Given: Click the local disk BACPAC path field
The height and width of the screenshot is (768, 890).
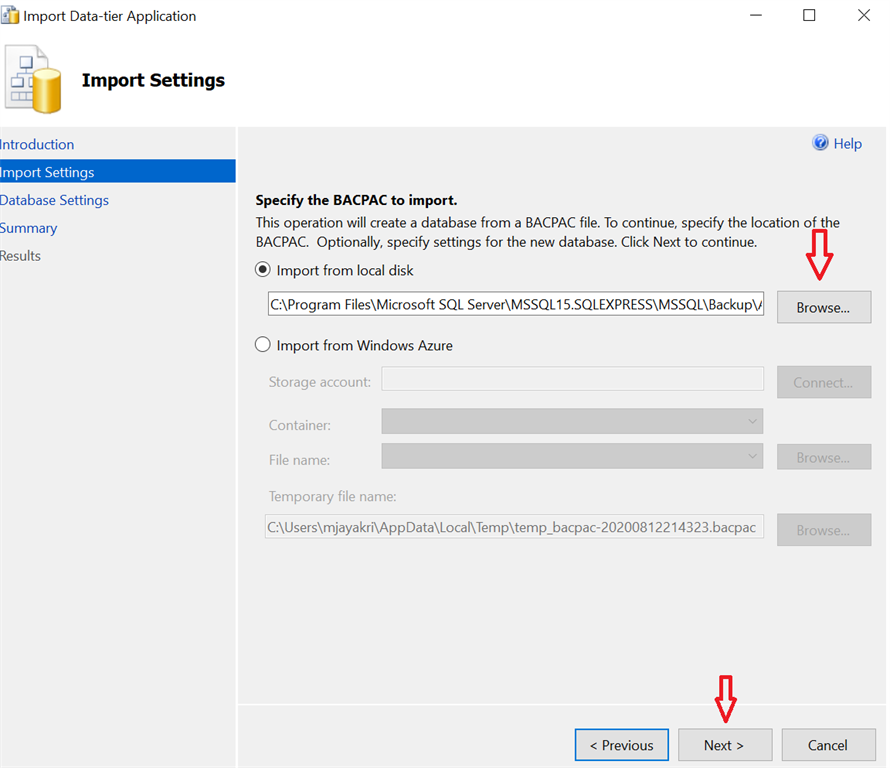Looking at the screenshot, I should pyautogui.click(x=516, y=304).
